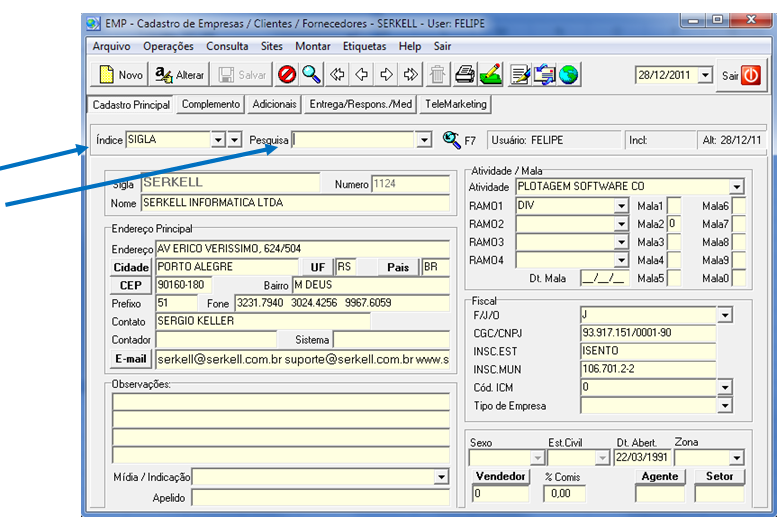
Task: Click the Apelido input field
Action: pyautogui.click(x=320, y=498)
